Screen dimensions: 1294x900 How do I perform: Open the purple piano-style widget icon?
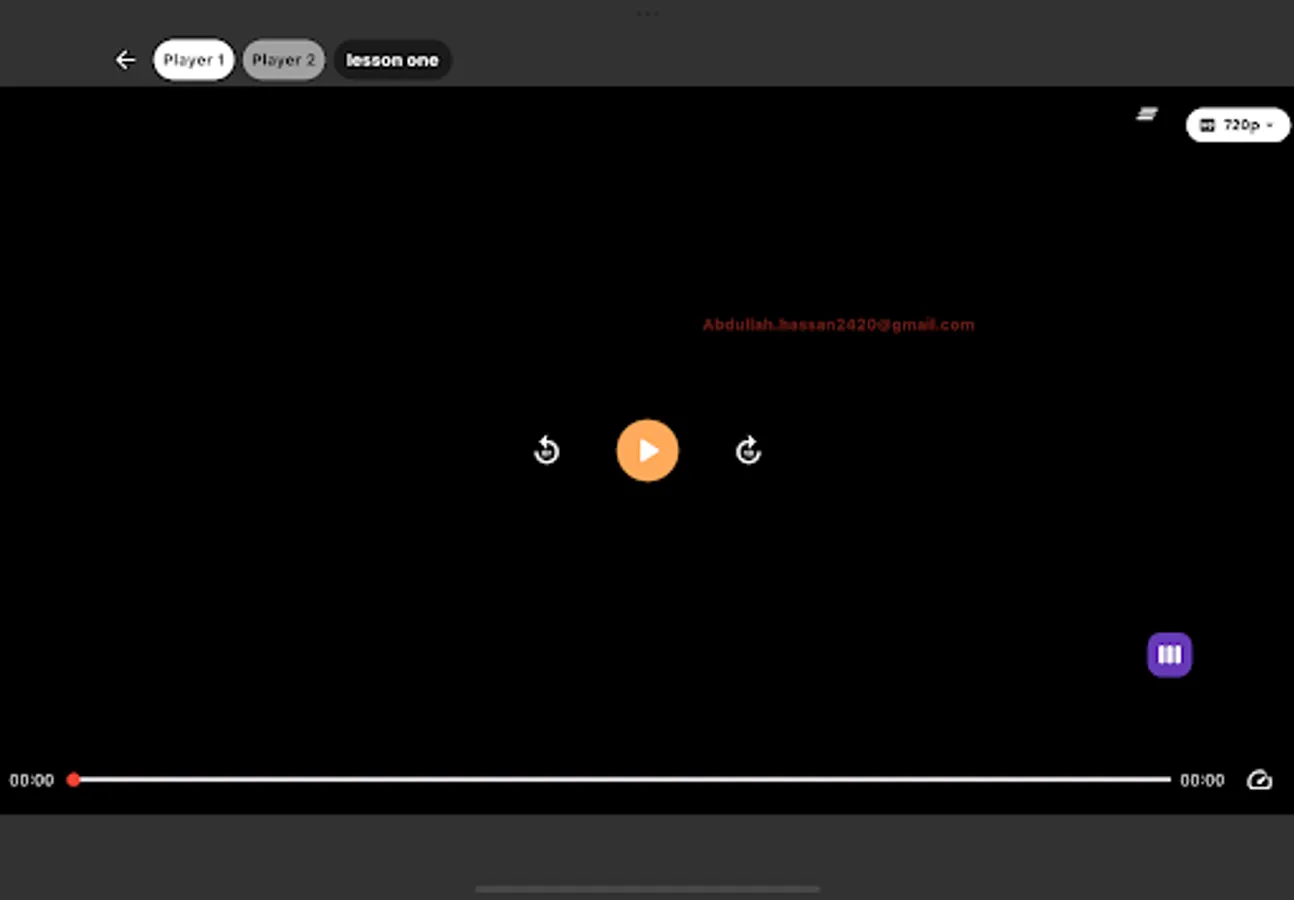[x=1168, y=654]
